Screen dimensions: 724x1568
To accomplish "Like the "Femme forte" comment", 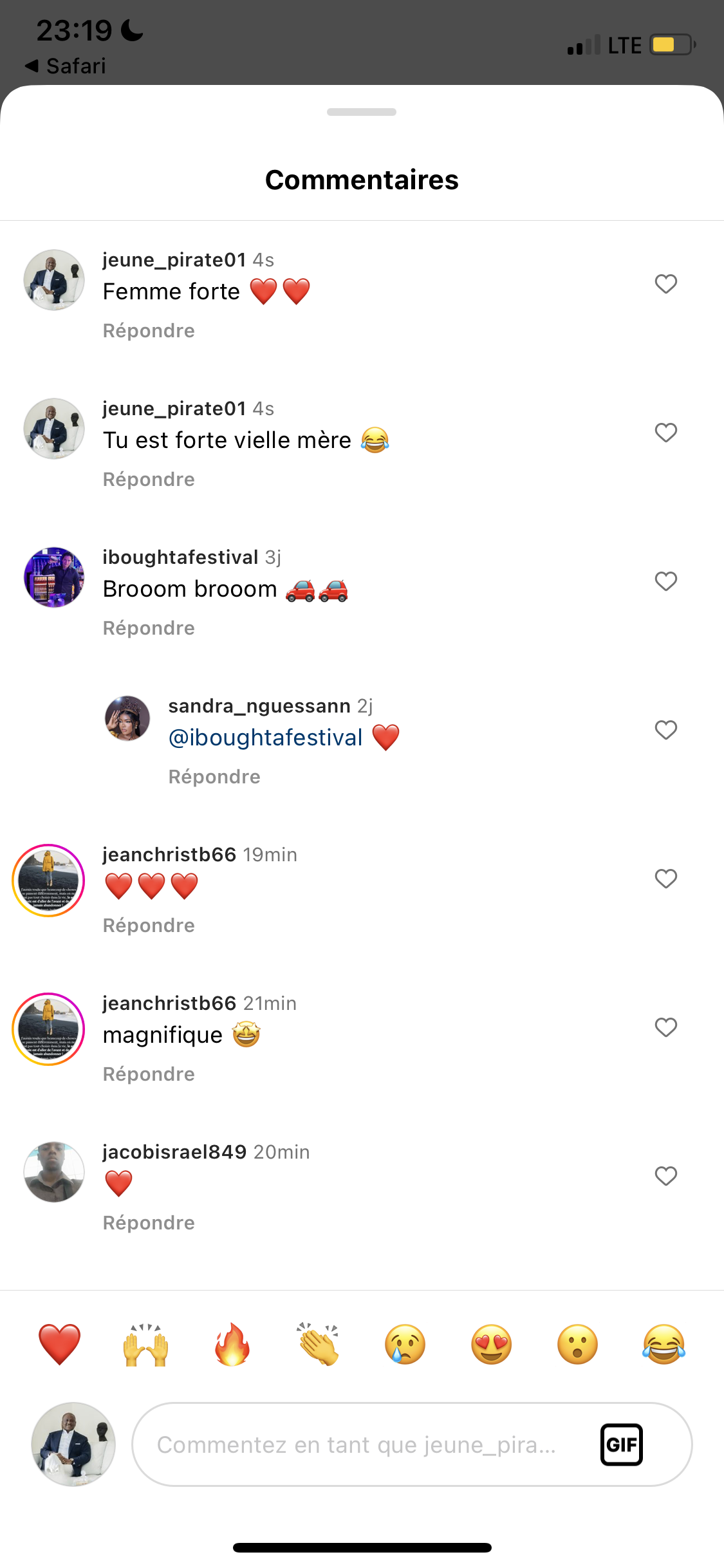I will 666,284.
